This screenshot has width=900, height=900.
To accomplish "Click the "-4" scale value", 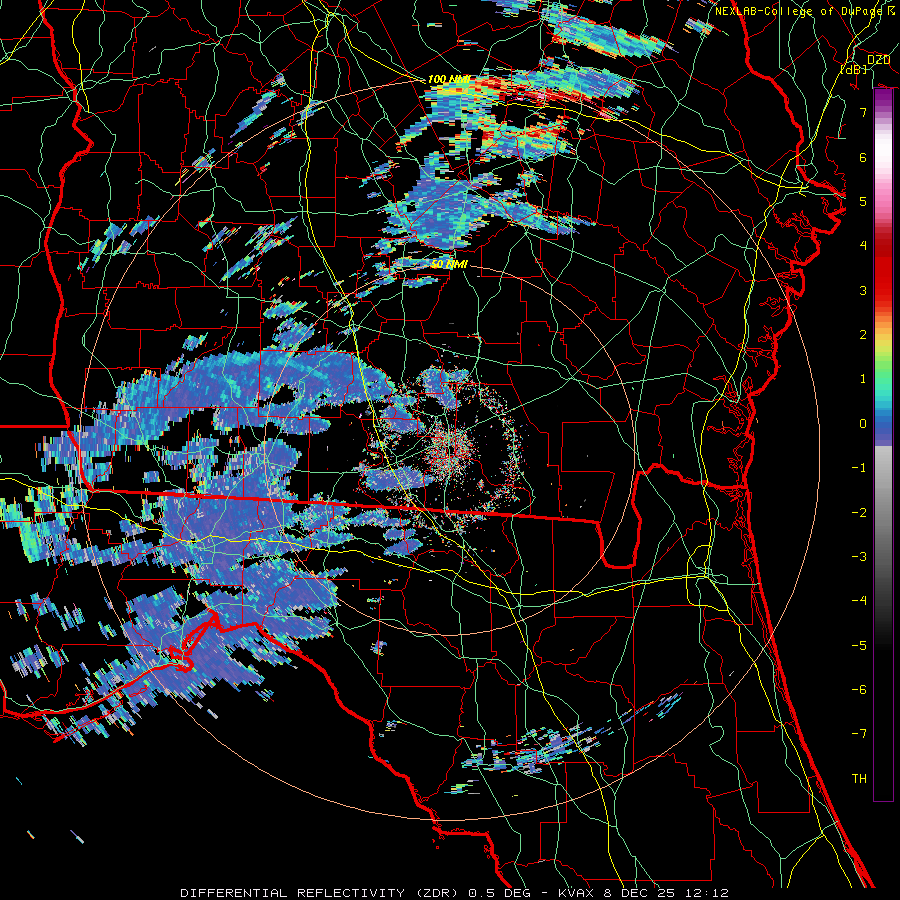I will (859, 601).
